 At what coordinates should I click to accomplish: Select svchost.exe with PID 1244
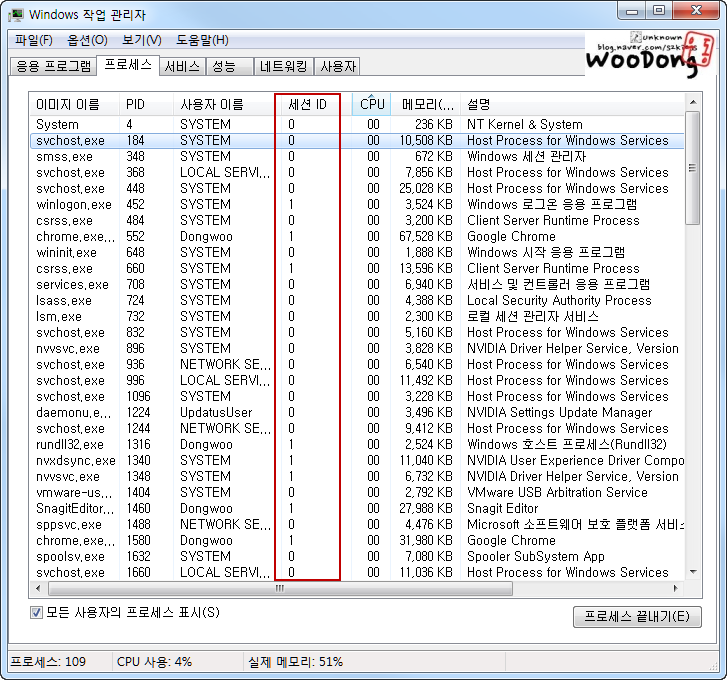tap(357, 428)
